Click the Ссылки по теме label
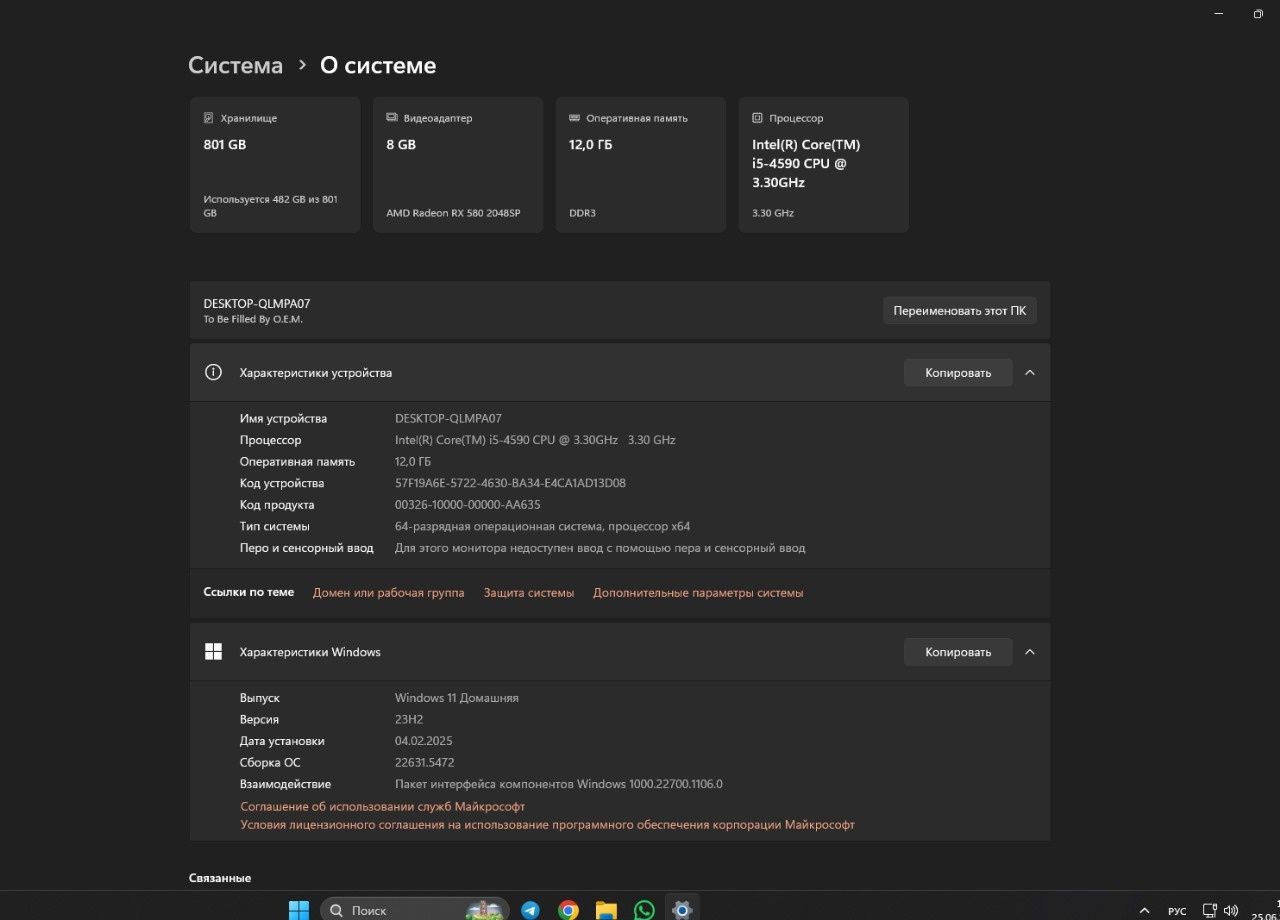 click(249, 592)
